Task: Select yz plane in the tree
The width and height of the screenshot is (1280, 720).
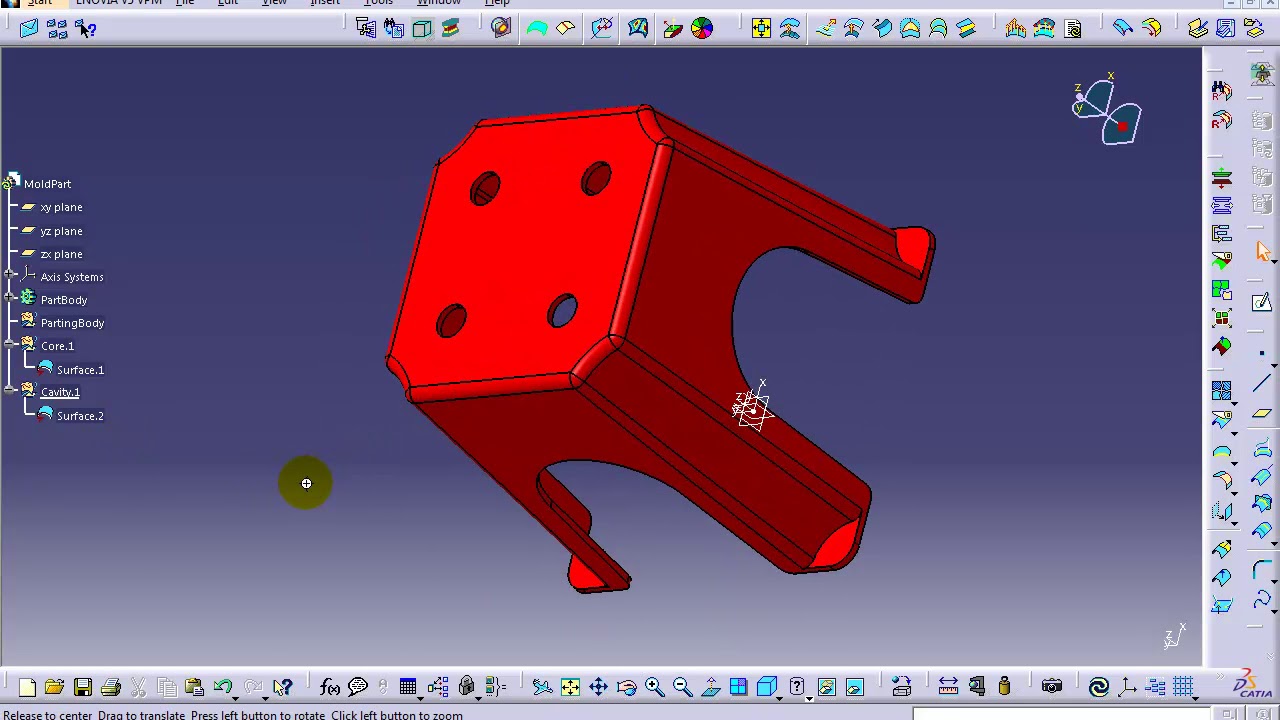Action: point(61,231)
